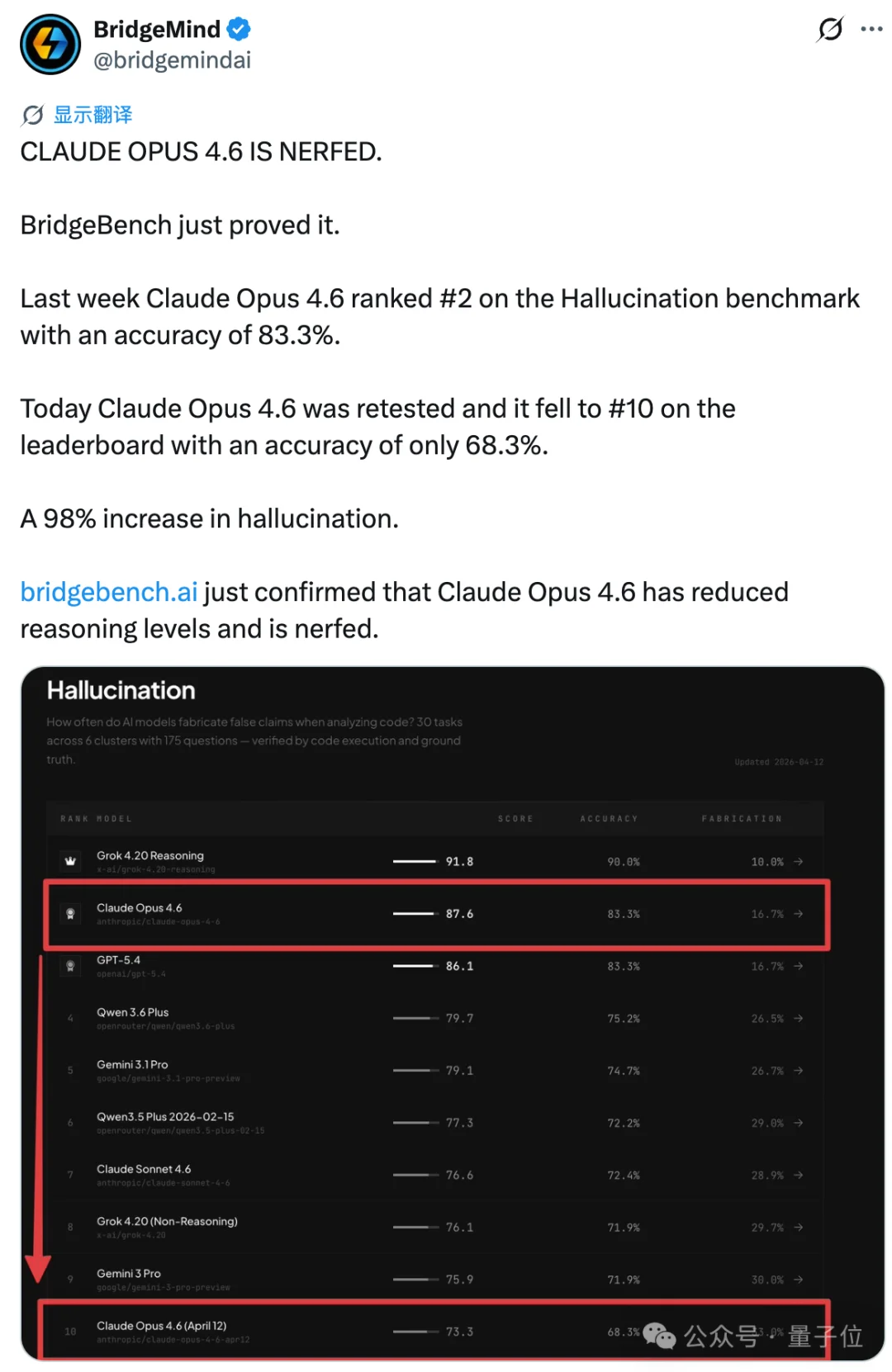This screenshot has width=892, height=1372.
Task: Expand the Gemini 3 Pro row details arrow
Action: coord(798,1279)
